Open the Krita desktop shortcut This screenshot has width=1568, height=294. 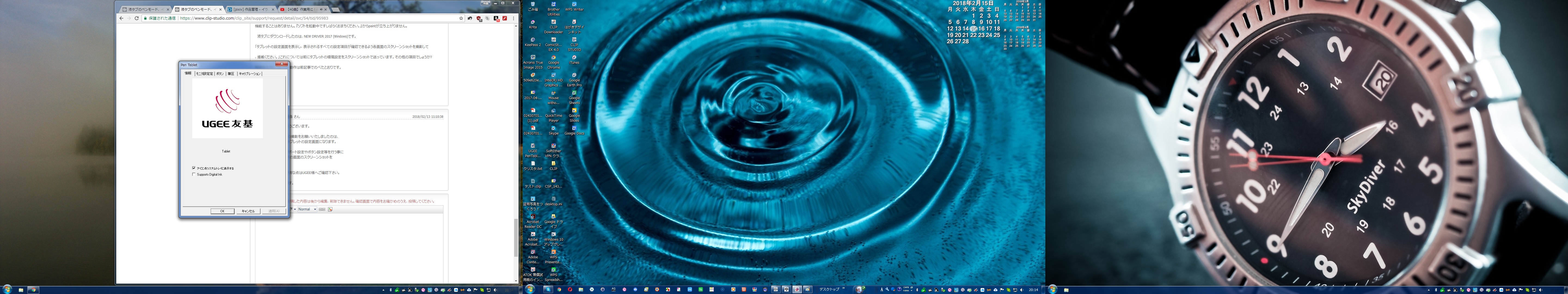pos(533,23)
